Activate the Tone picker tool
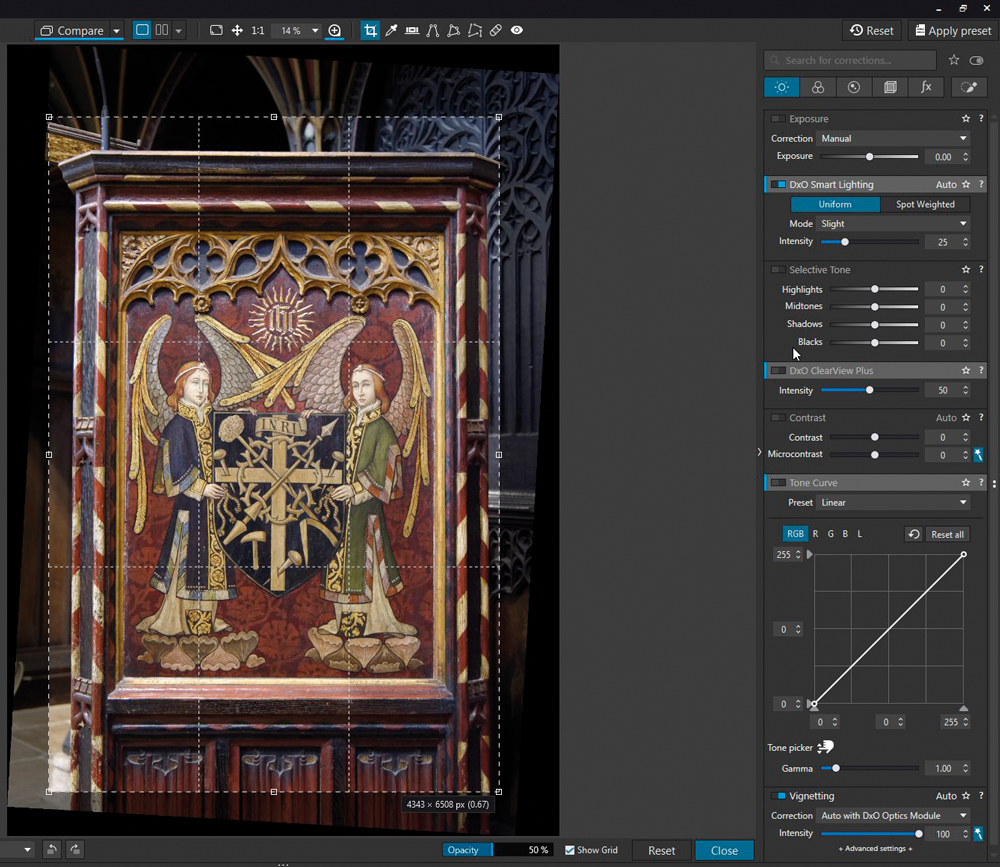This screenshot has height=867, width=1000. [826, 747]
